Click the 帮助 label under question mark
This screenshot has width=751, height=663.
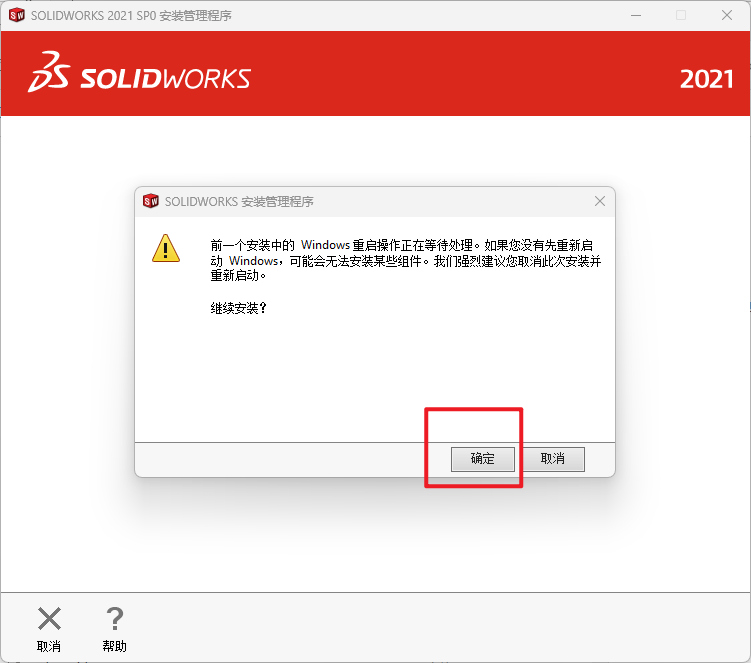pos(114,646)
